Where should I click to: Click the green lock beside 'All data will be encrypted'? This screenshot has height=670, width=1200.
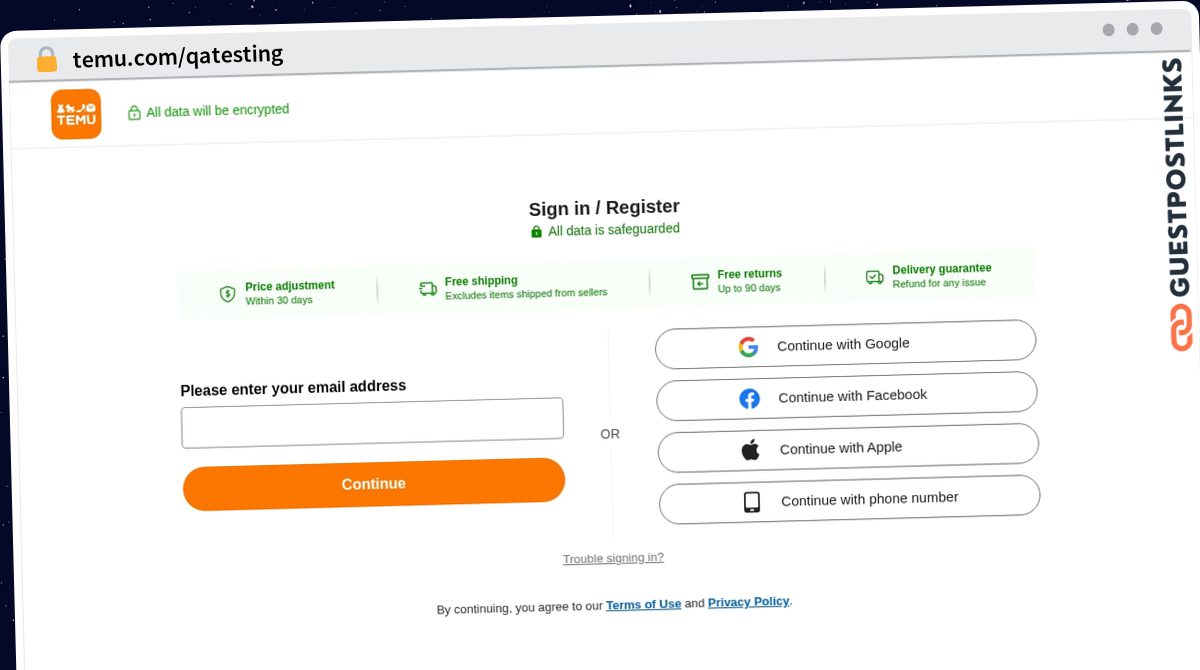coord(134,113)
